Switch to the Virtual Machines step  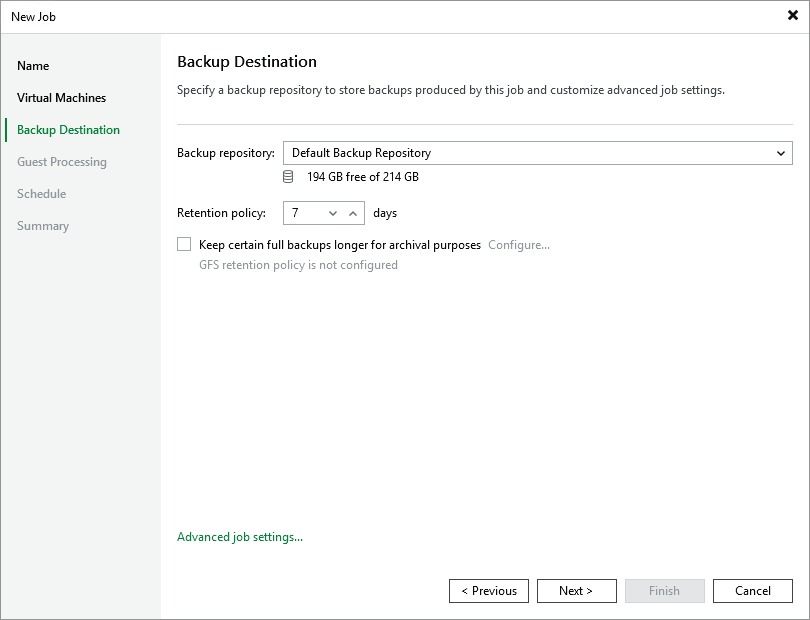(x=61, y=97)
